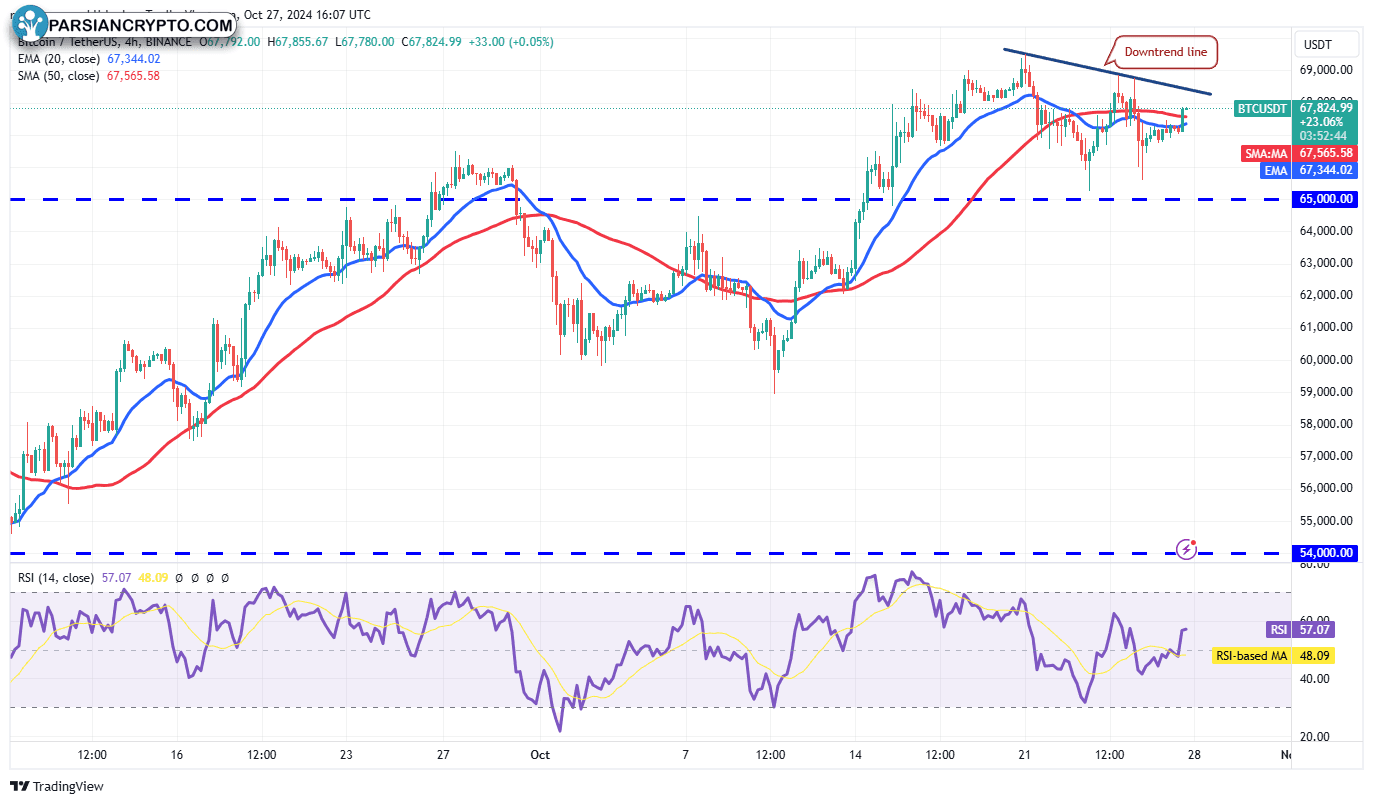1373x804 pixels.
Task: Click the high value H67,855.67 in legend
Action: 300,42
